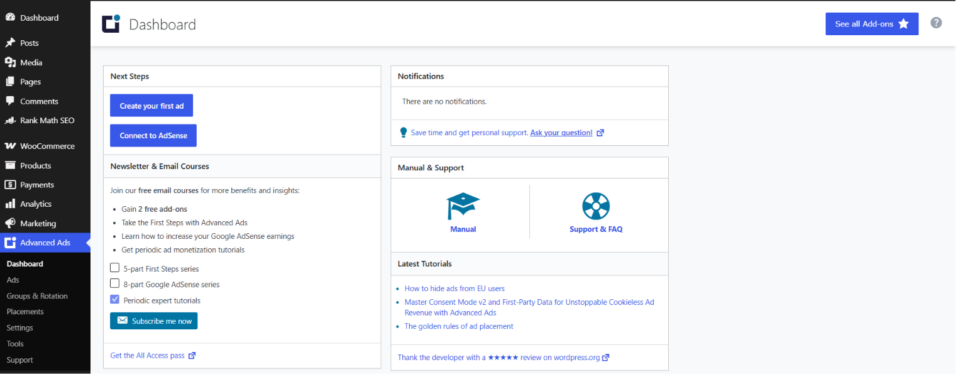Click the five-star review link on wordpress.org
Image resolution: width=956 pixels, height=374 pixels.
(500, 358)
